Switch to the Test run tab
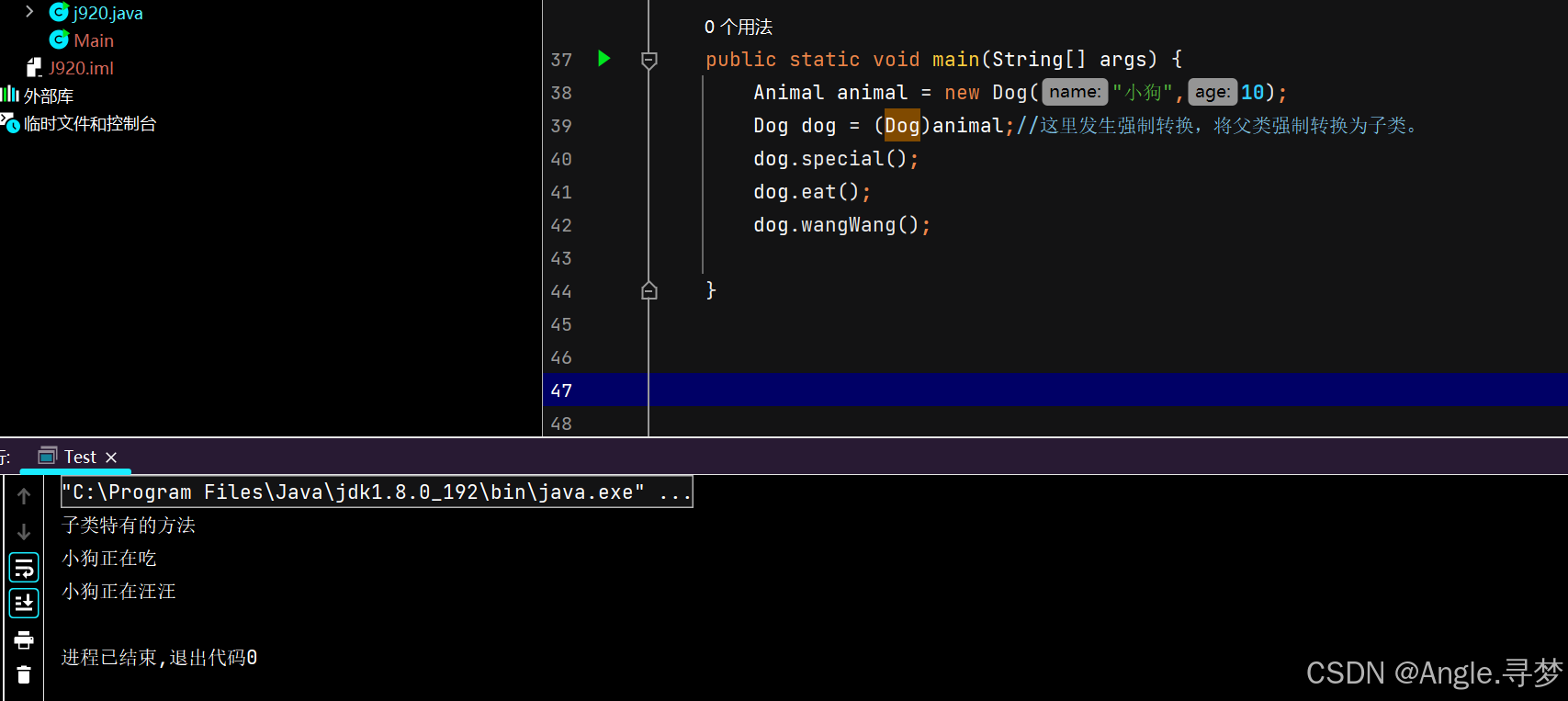This screenshot has height=701, width=1568. (x=80, y=457)
